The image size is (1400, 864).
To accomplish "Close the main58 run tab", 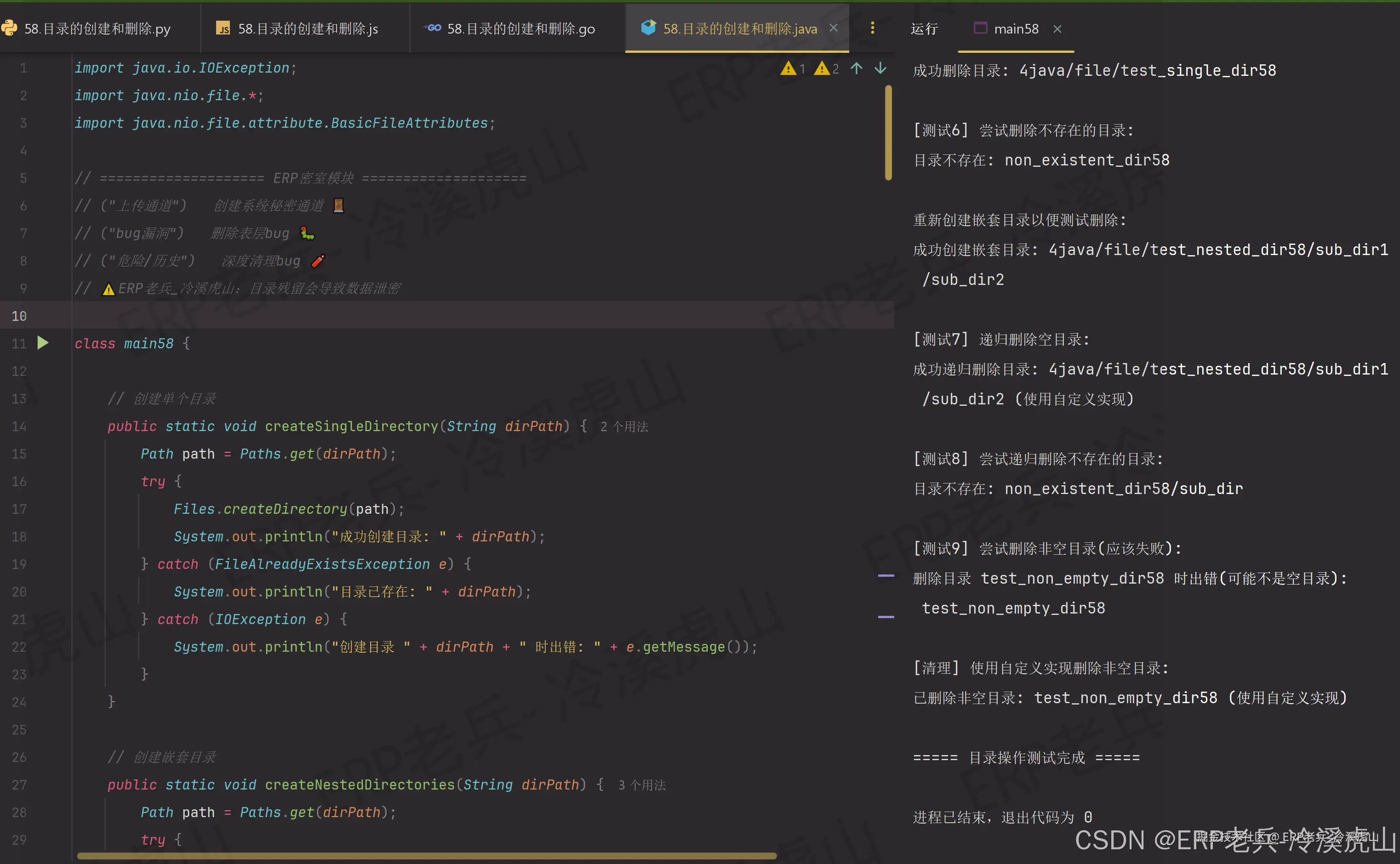I will pos(1057,28).
